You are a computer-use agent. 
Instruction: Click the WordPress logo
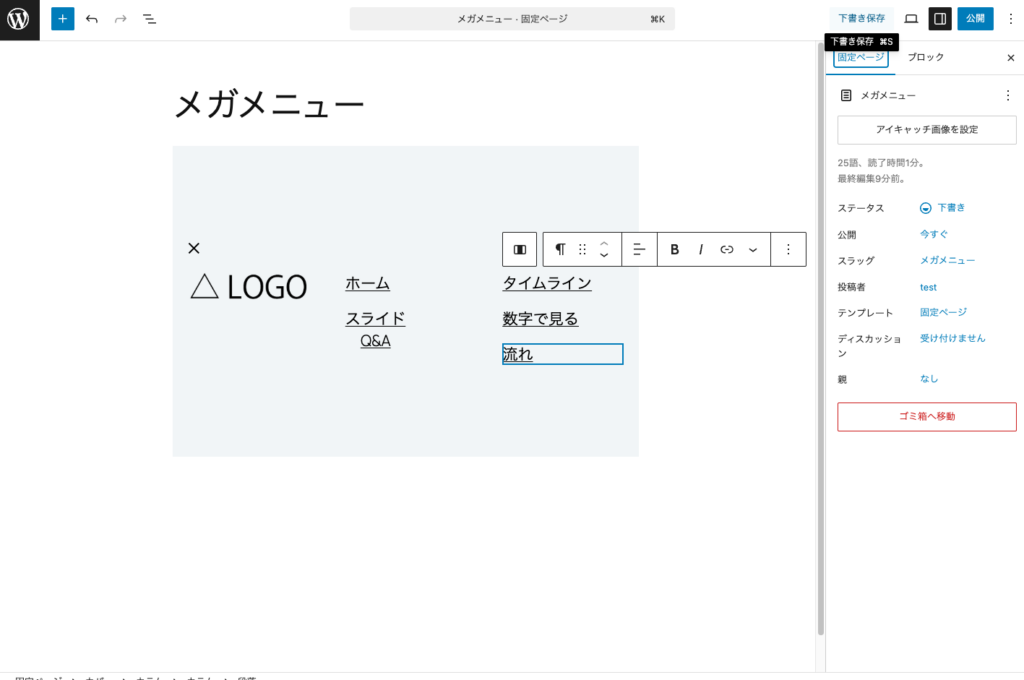coord(18,18)
